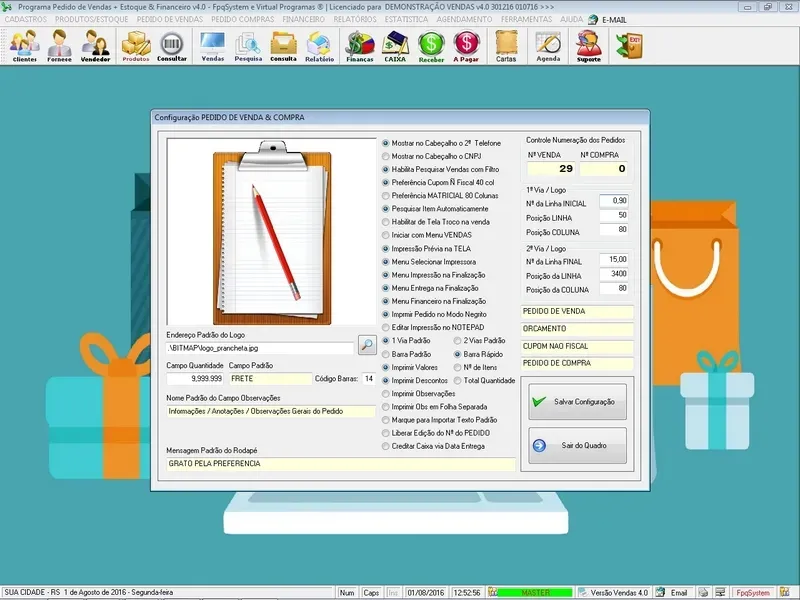Viewport: 800px width, 600px height.
Task: Click the Suporte toolbar icon
Action: (x=589, y=46)
